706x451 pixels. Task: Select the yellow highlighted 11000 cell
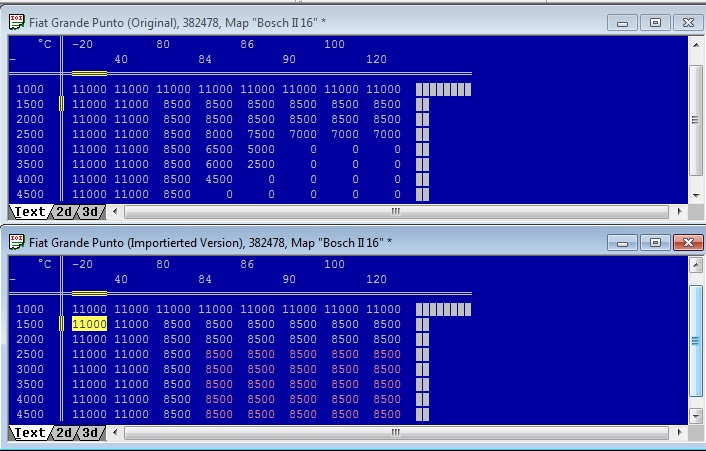(x=89, y=325)
